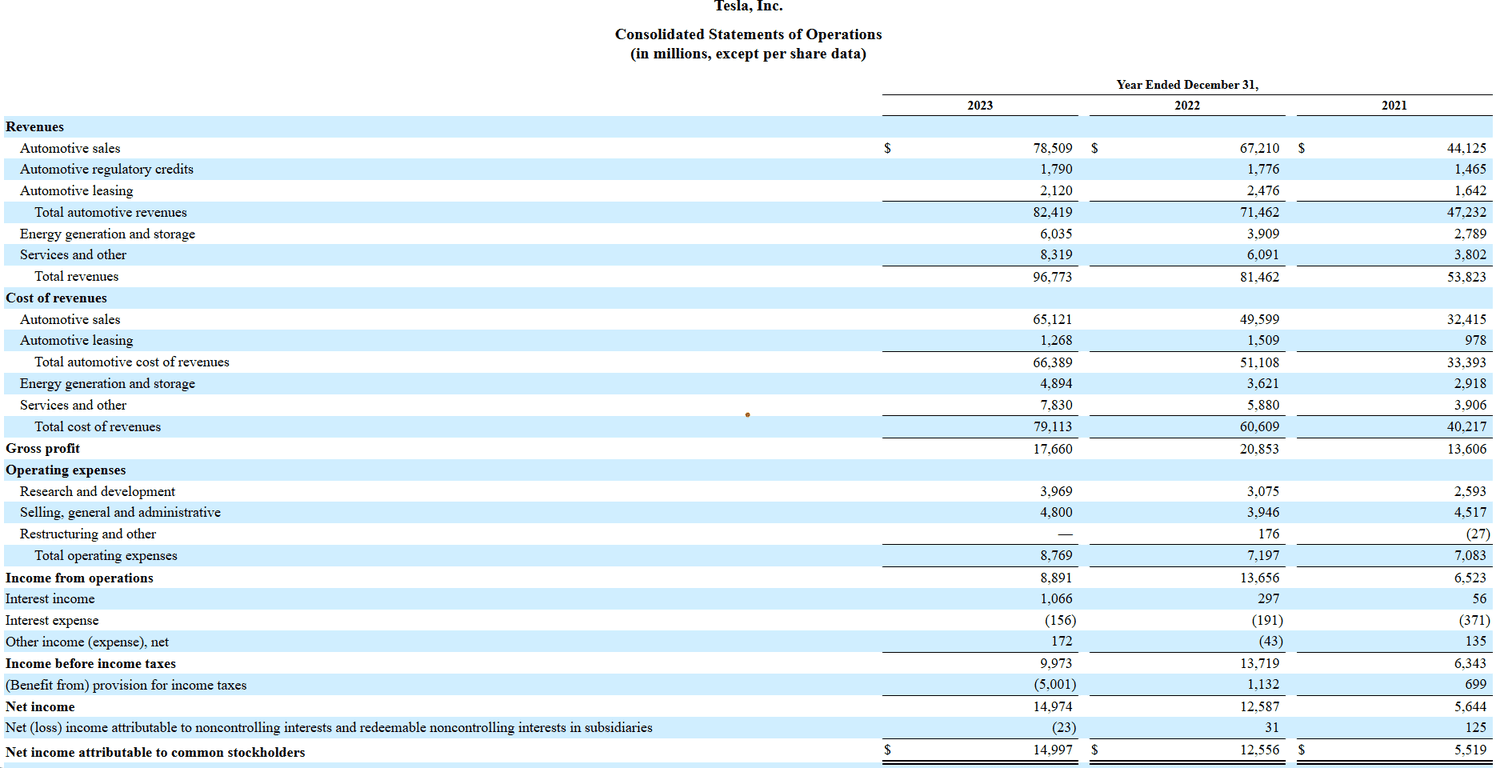The height and width of the screenshot is (768, 1500).
Task: Click the 'Interest income' row label
Action: [x=50, y=599]
